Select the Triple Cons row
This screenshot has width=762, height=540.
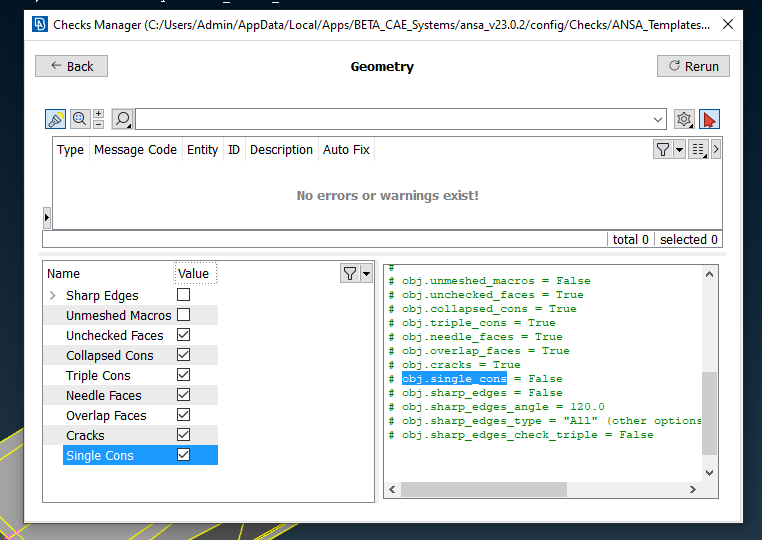pyautogui.click(x=131, y=375)
